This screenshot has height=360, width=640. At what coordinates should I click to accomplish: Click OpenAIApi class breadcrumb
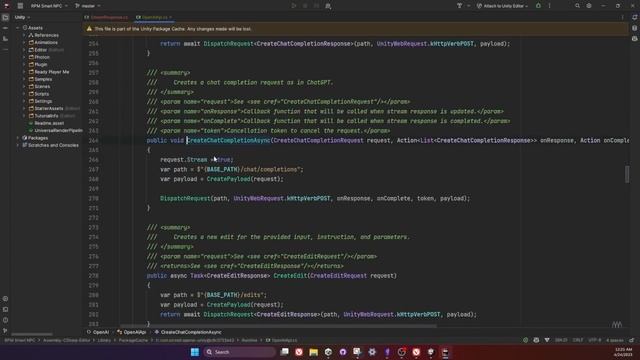[x=131, y=332]
